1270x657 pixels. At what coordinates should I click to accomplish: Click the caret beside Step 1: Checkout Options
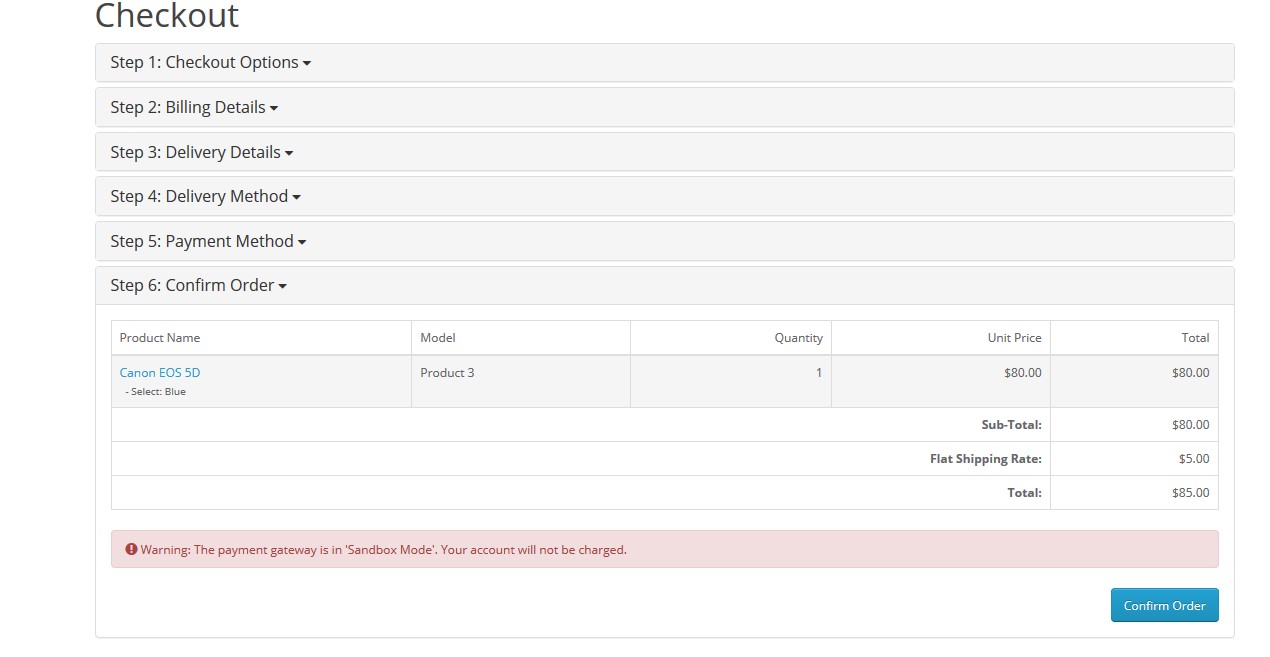tap(307, 63)
